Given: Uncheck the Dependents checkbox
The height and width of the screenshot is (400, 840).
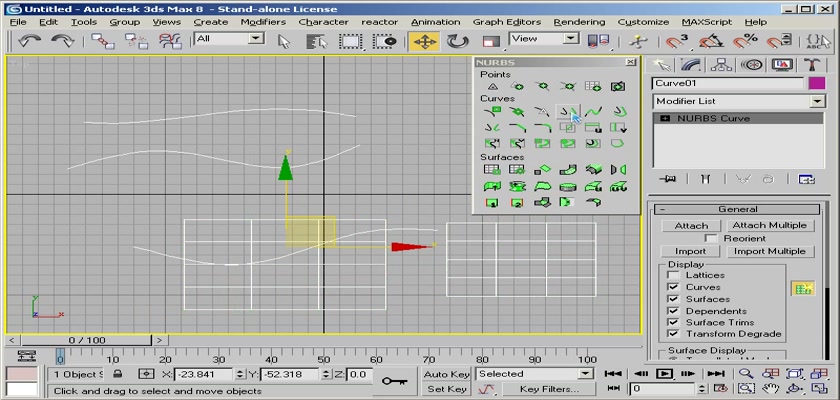Looking at the screenshot, I should click(x=673, y=311).
